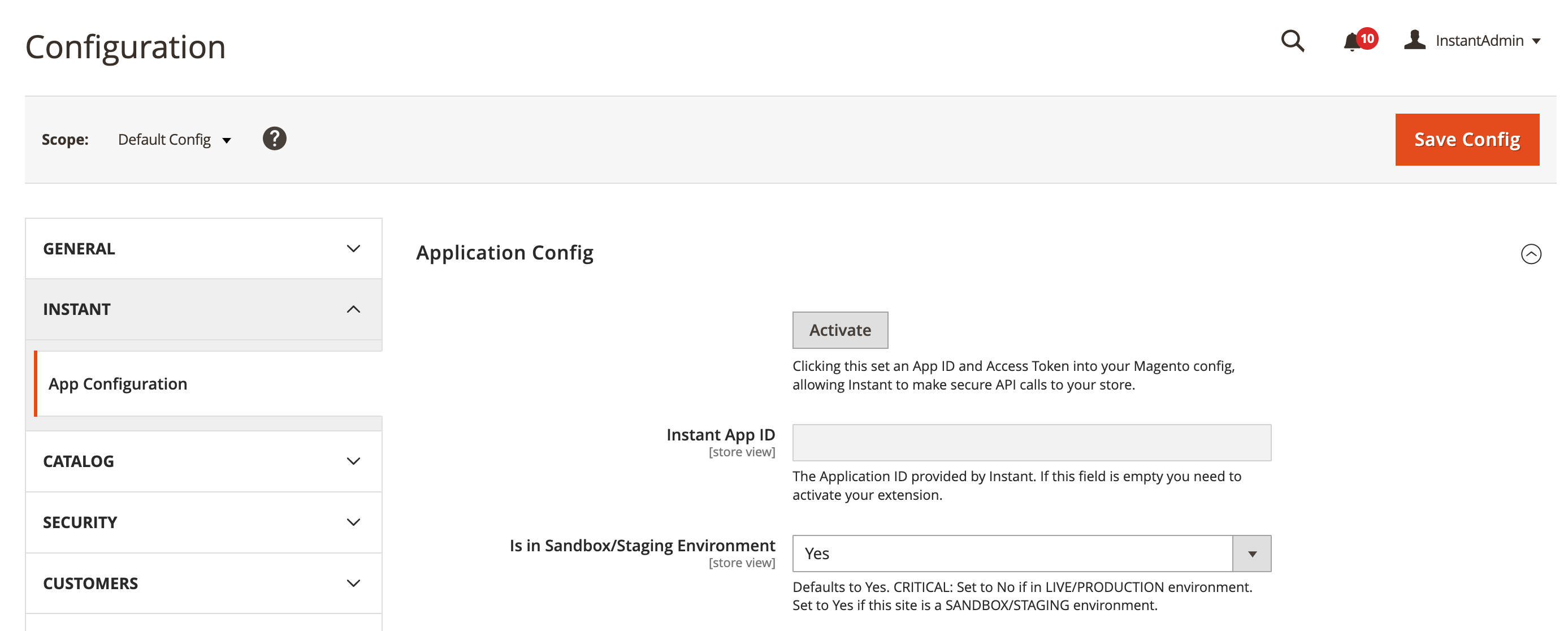Open the InstantAdmin account dropdown arrow

[x=1536, y=41]
